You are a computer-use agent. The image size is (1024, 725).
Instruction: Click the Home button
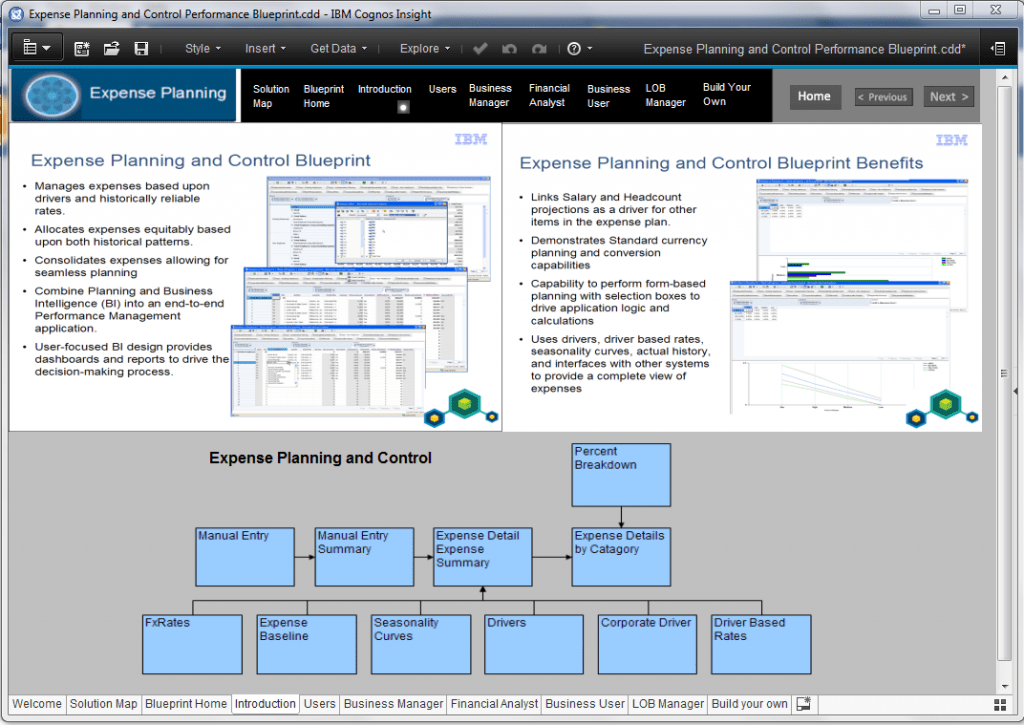(x=814, y=97)
